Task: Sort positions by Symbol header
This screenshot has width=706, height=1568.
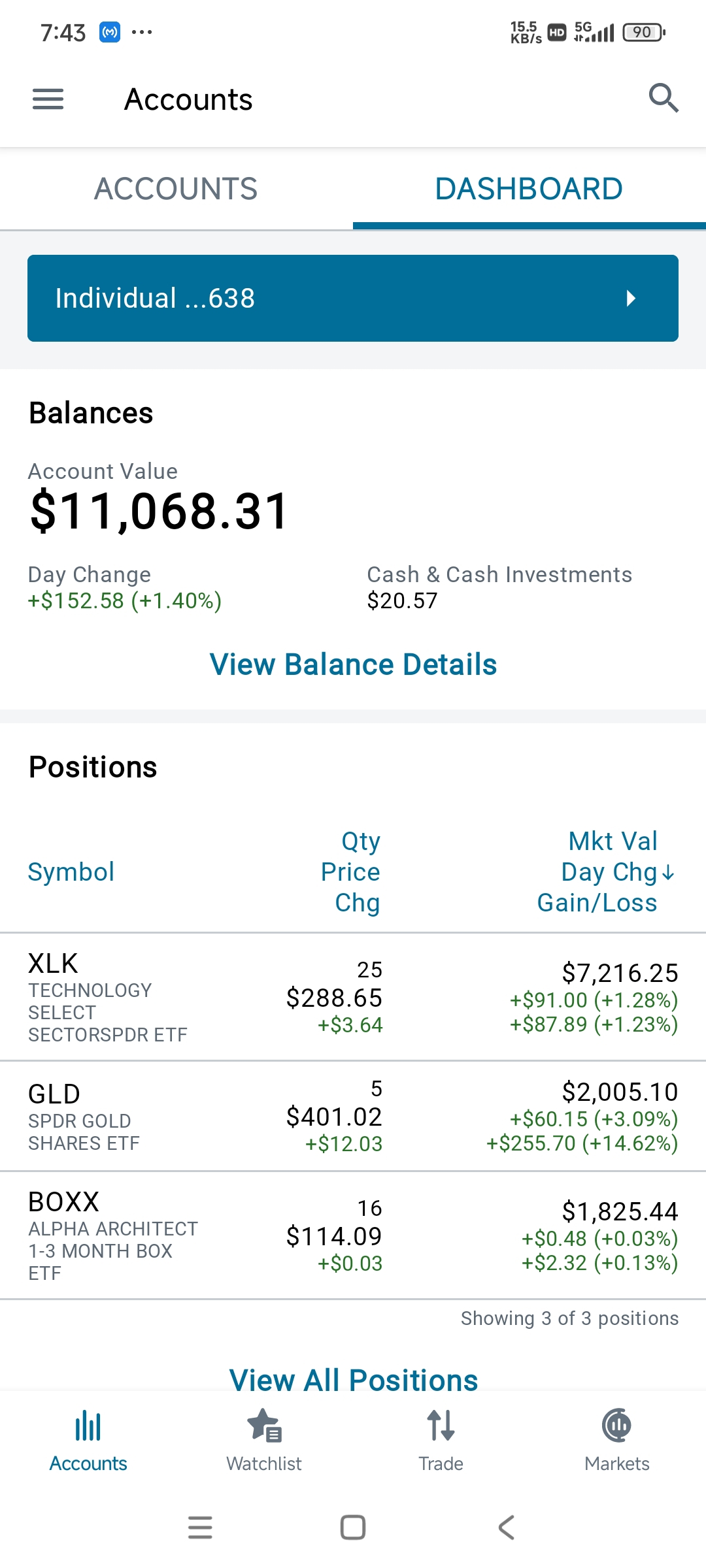Action: click(71, 872)
